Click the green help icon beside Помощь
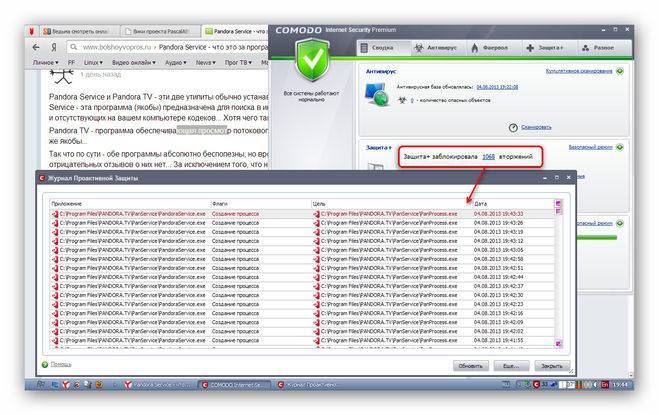The height and width of the screenshot is (415, 659). click(x=45, y=365)
